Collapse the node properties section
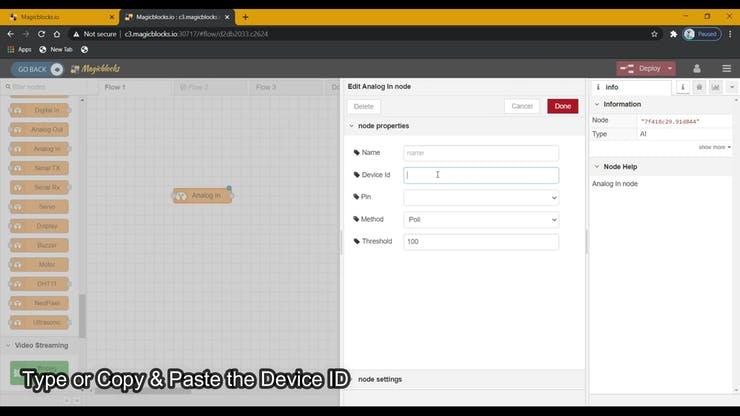 352,126
